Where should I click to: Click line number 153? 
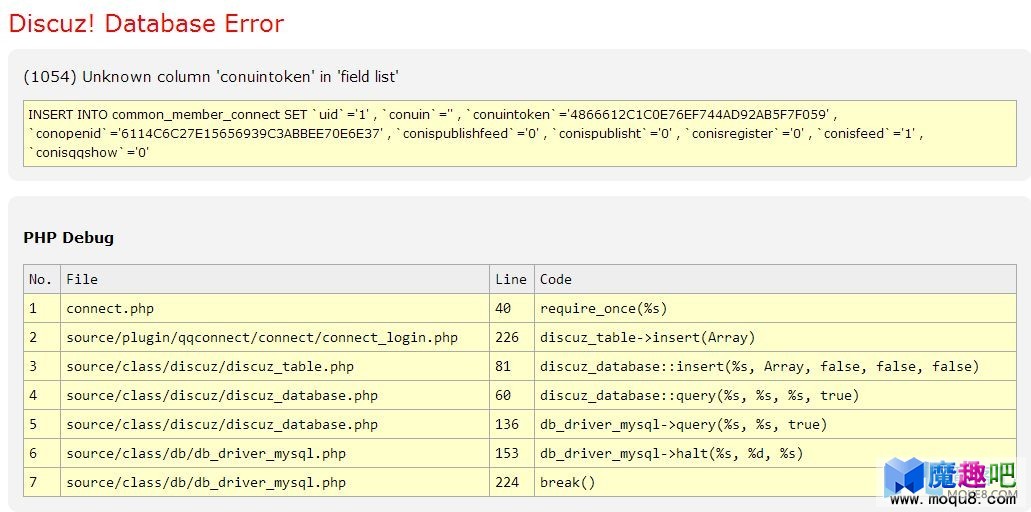click(x=507, y=453)
